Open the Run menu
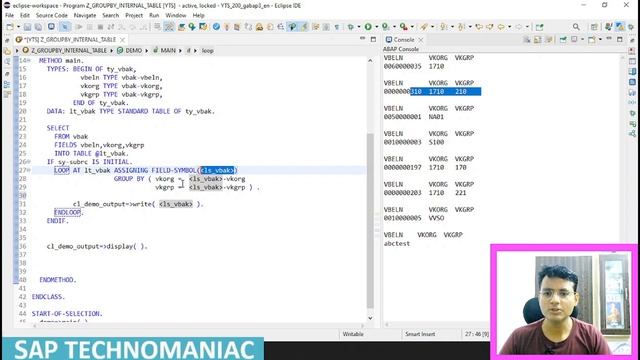The height and width of the screenshot is (360, 640). [x=154, y=15]
